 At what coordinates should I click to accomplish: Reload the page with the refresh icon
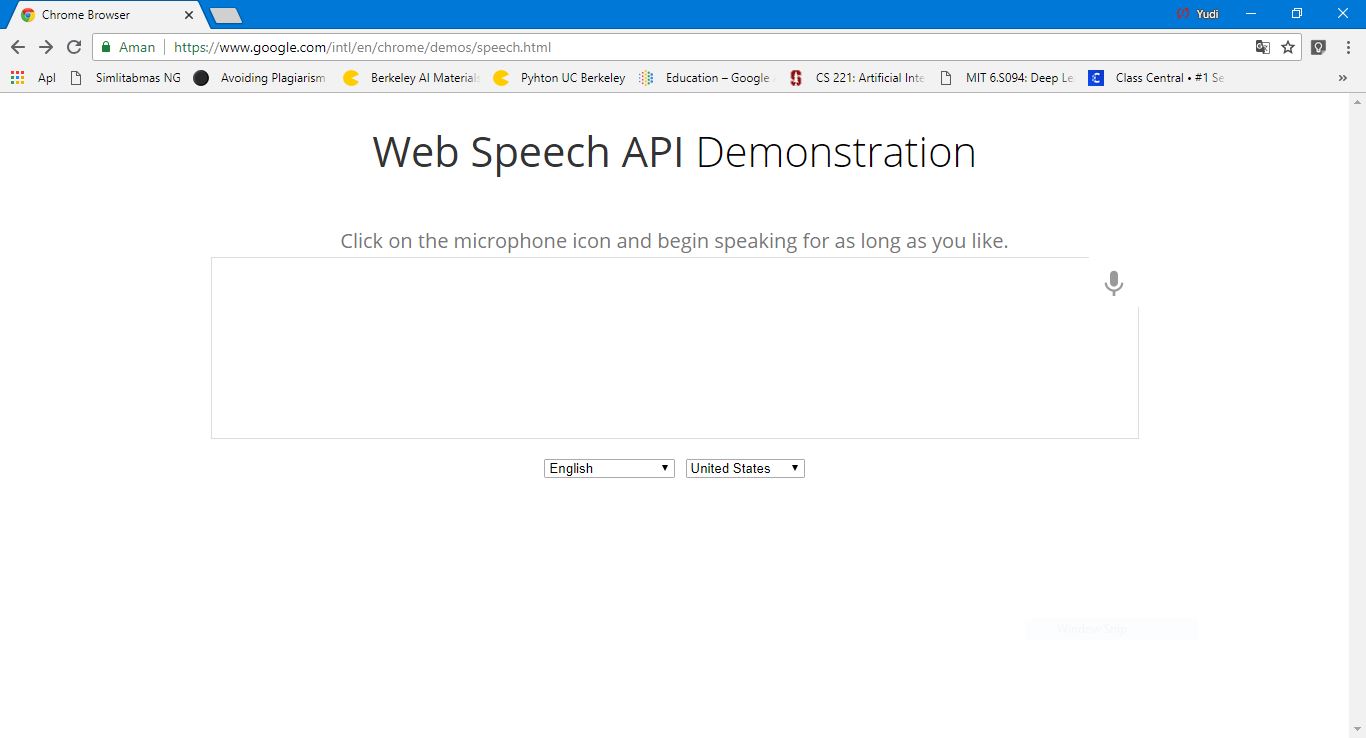(x=74, y=47)
